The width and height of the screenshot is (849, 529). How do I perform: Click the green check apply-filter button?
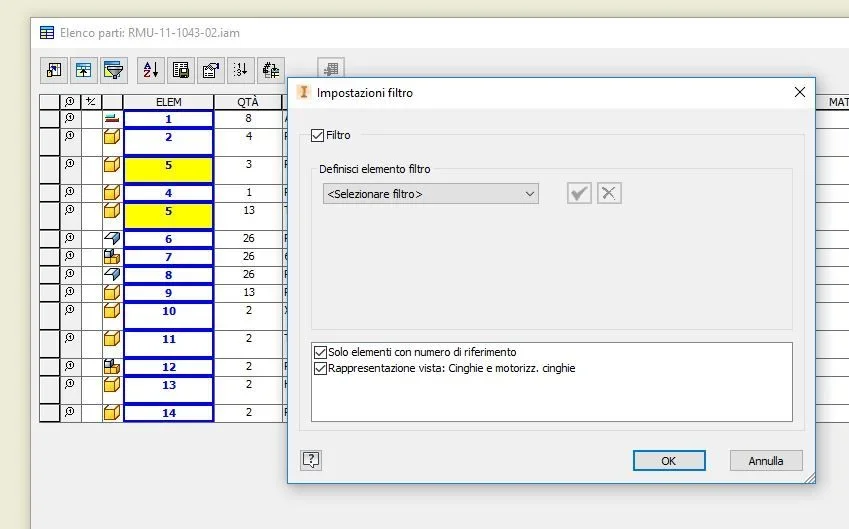(x=579, y=193)
